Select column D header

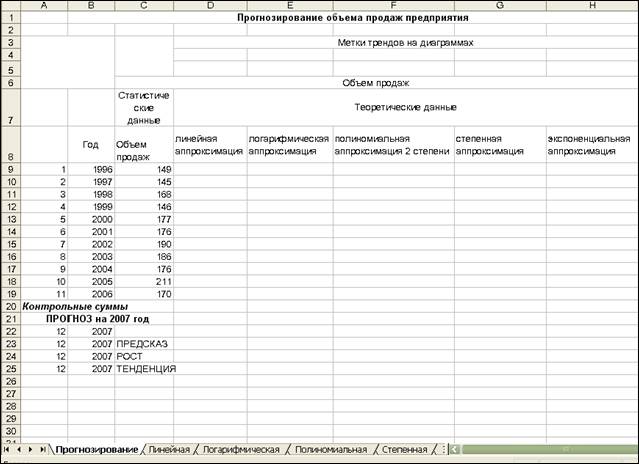[210, 5]
